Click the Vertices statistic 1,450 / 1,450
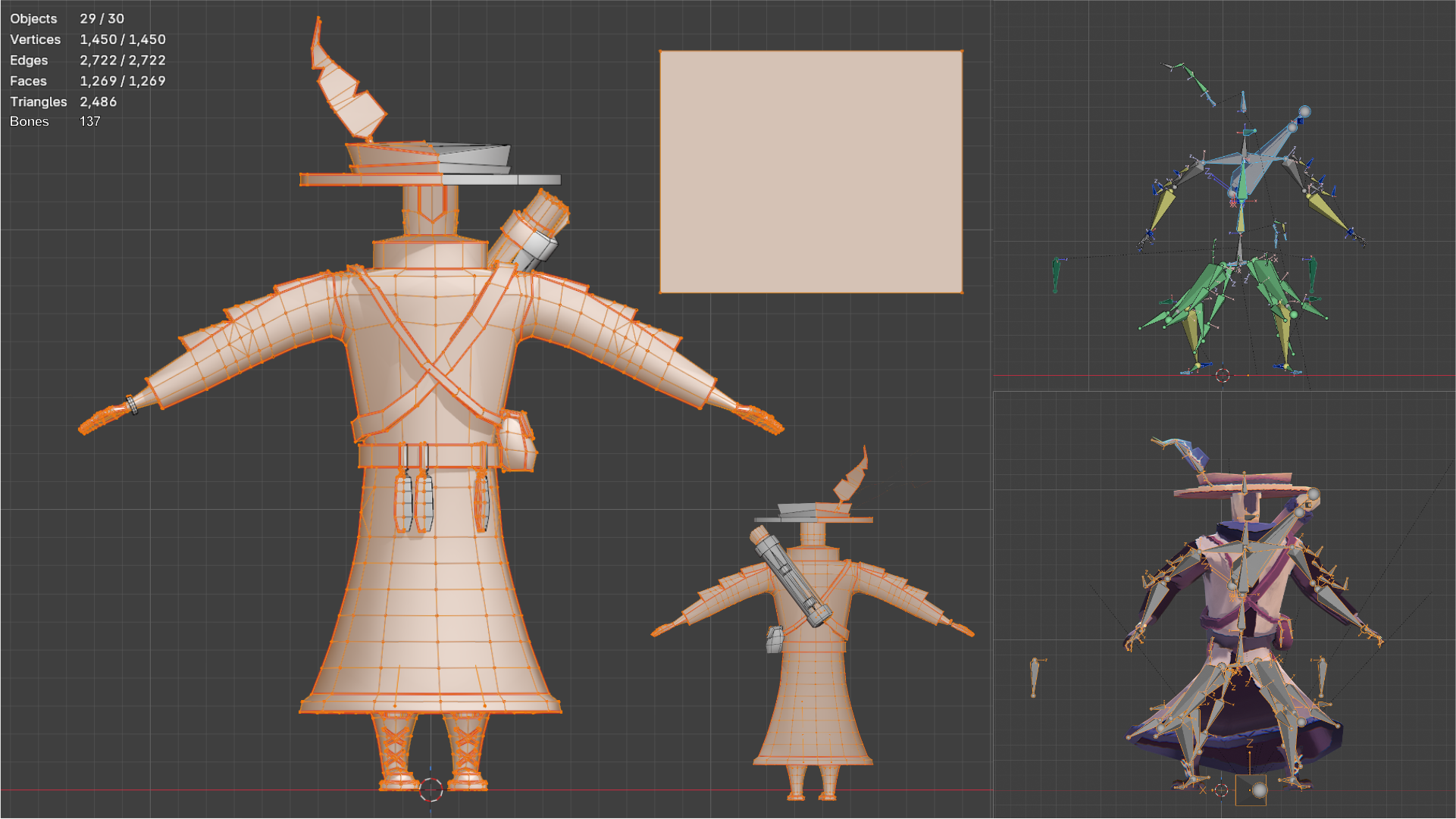This screenshot has height=819, width=1456. click(x=122, y=39)
